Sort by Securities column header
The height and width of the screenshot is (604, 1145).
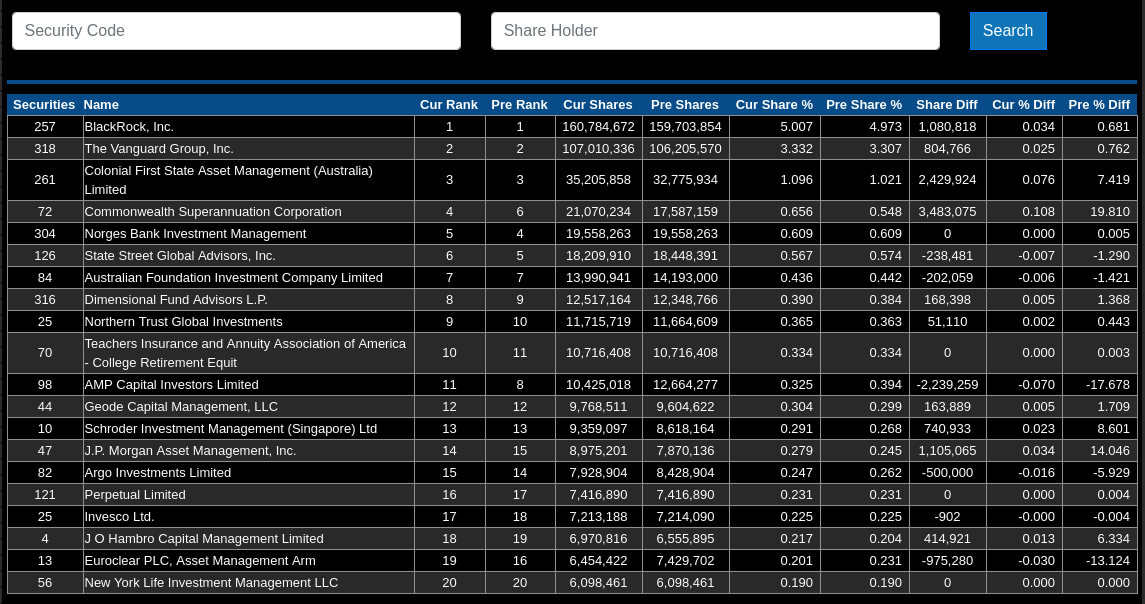tap(44, 105)
